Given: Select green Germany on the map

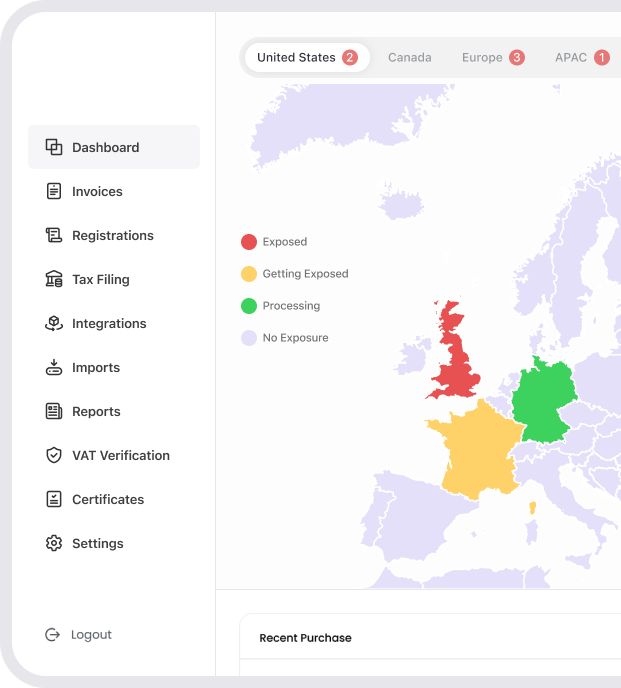Looking at the screenshot, I should coord(543,401).
